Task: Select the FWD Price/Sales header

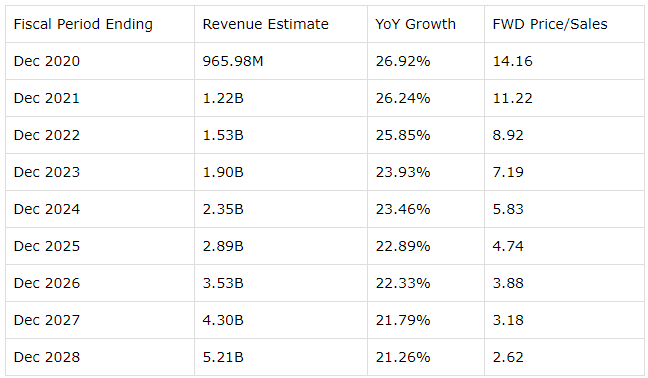Action: 550,24
